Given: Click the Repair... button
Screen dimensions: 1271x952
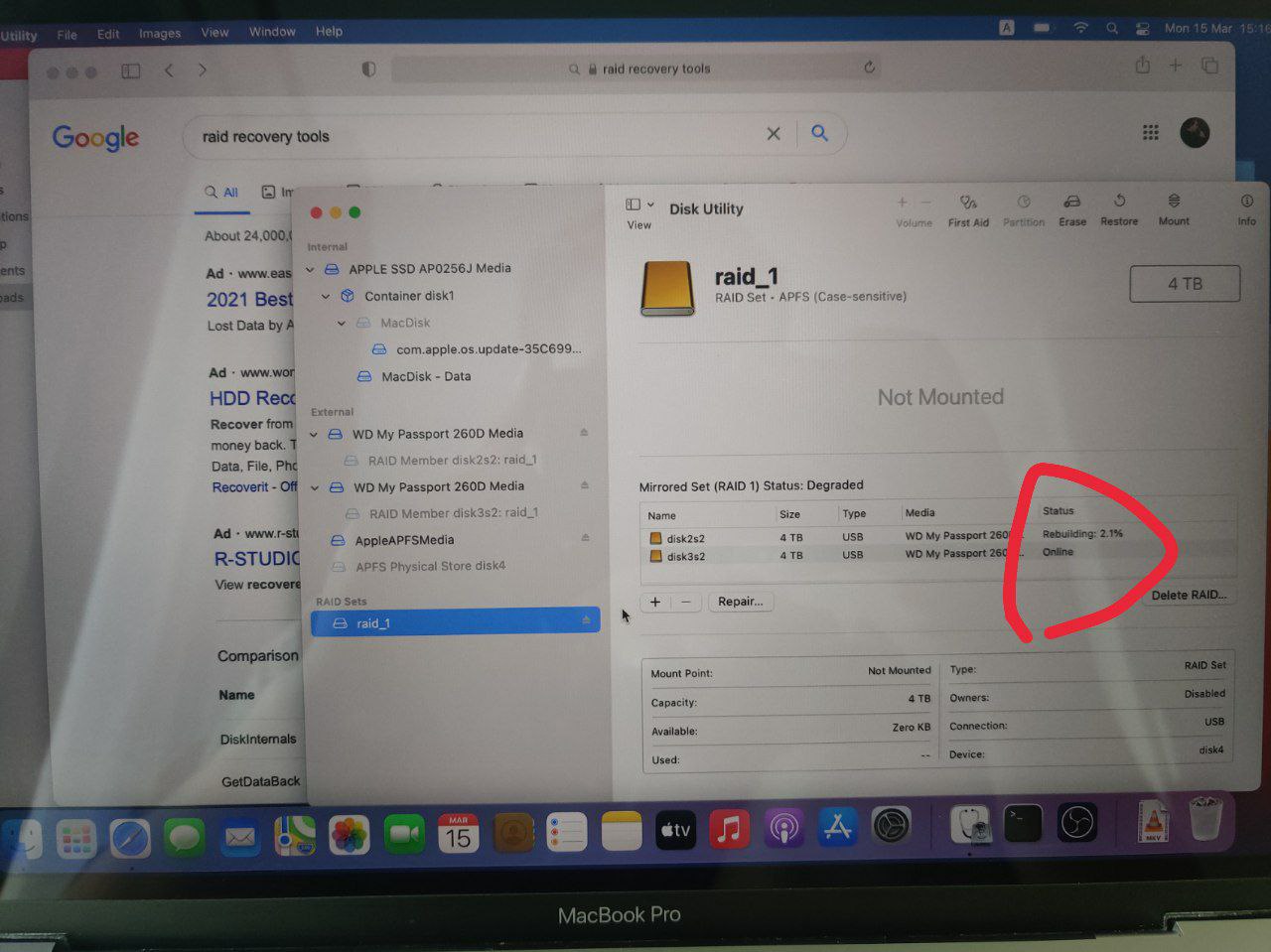Looking at the screenshot, I should pyautogui.click(x=741, y=602).
